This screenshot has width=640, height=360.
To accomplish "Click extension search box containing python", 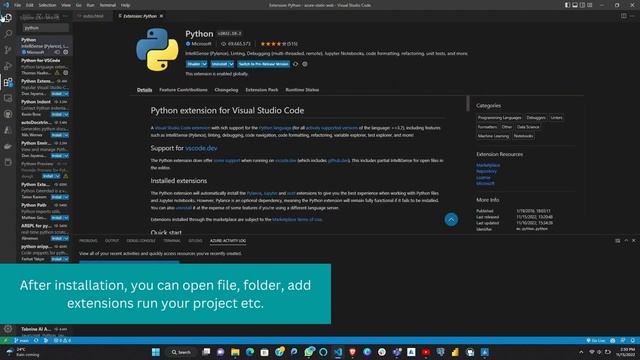I will pyautogui.click(x=45, y=28).
